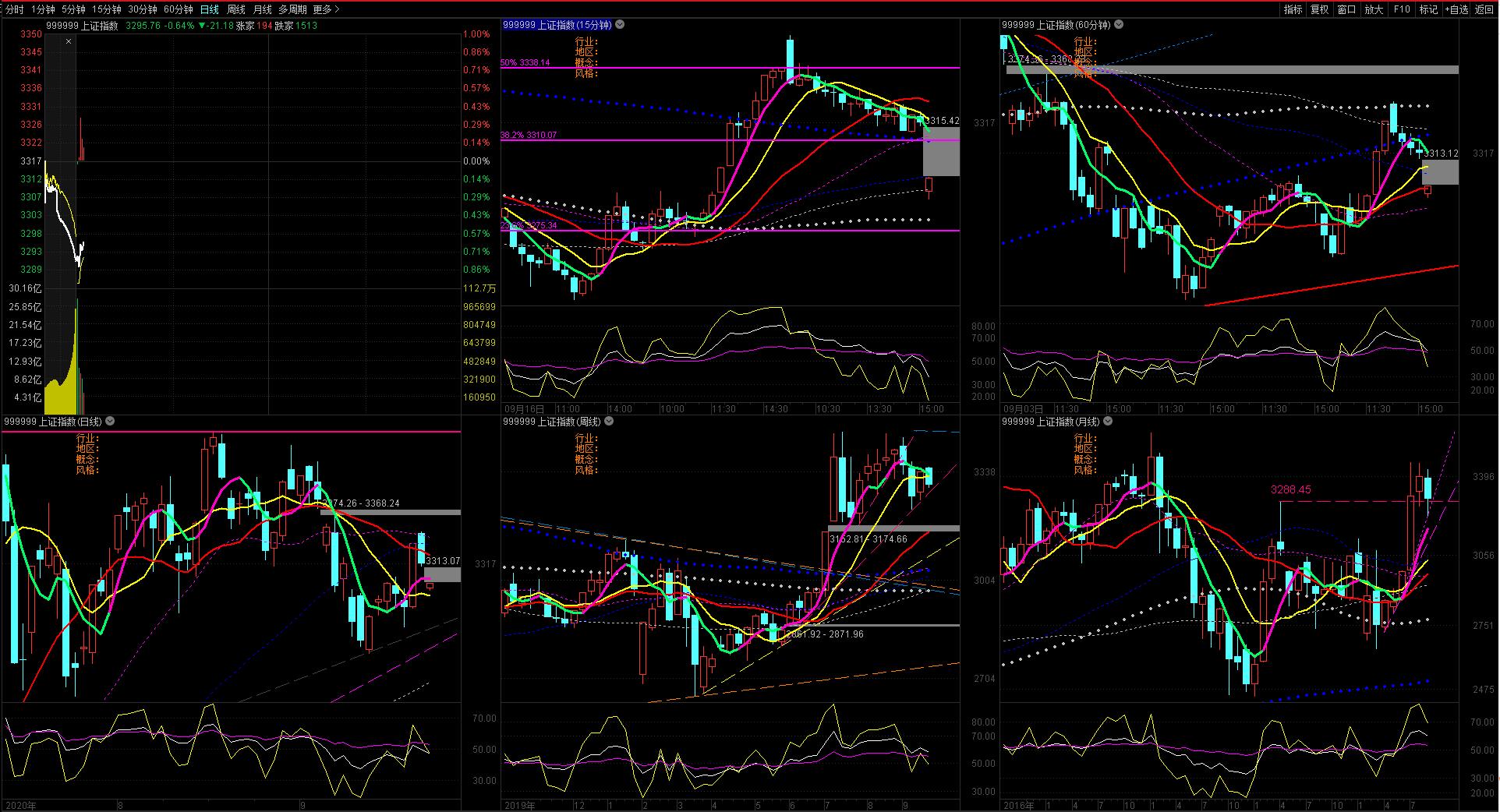This screenshot has width=1500, height=812.
Task: Click the 2861.92 - 2871.96 gap label on weekly chart
Action: [824, 634]
